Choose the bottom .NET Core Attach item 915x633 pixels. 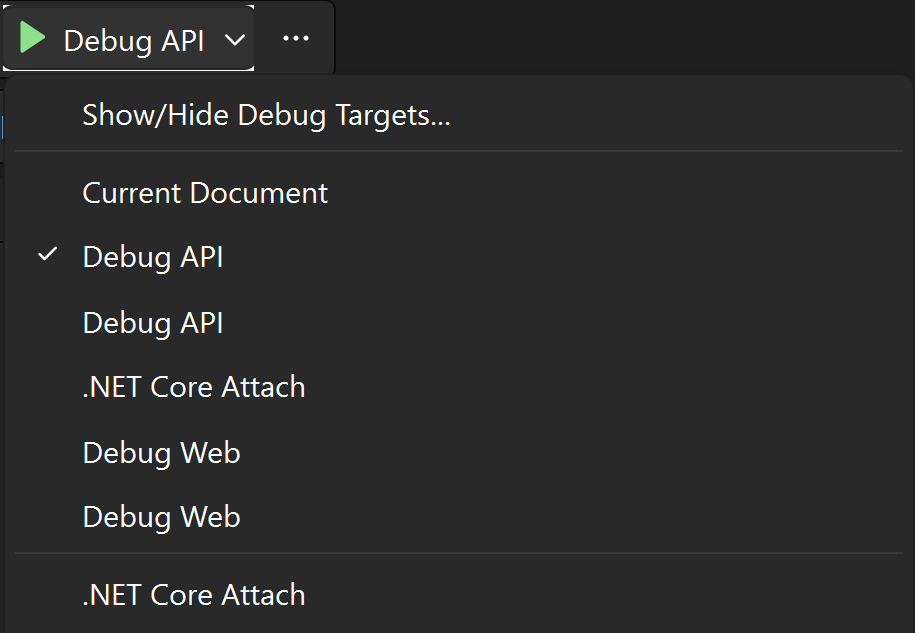click(193, 594)
